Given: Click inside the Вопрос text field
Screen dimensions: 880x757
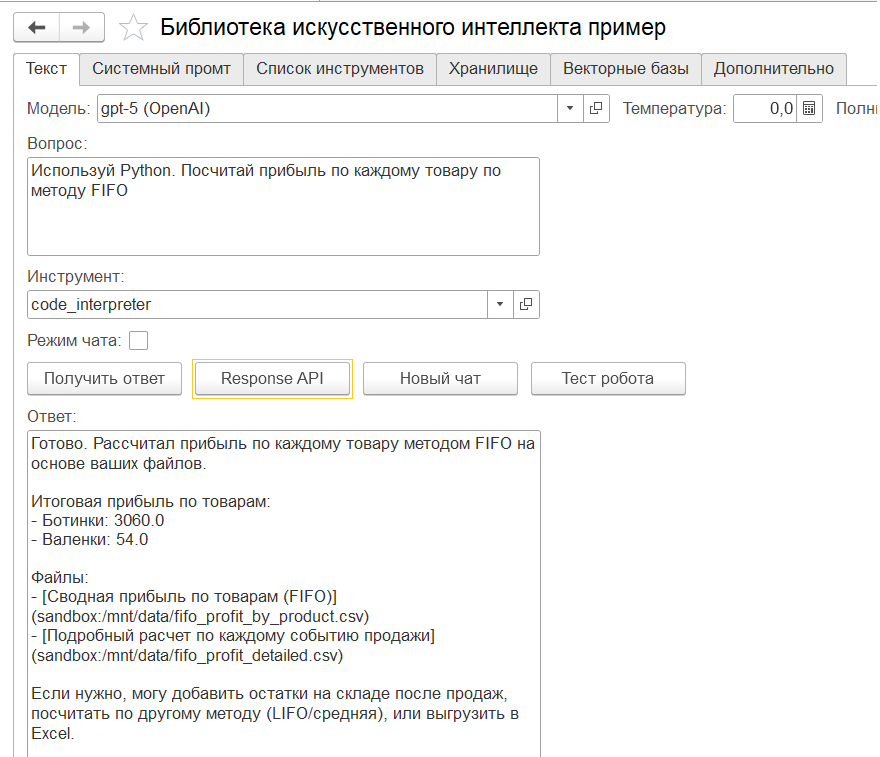Looking at the screenshot, I should [x=283, y=205].
